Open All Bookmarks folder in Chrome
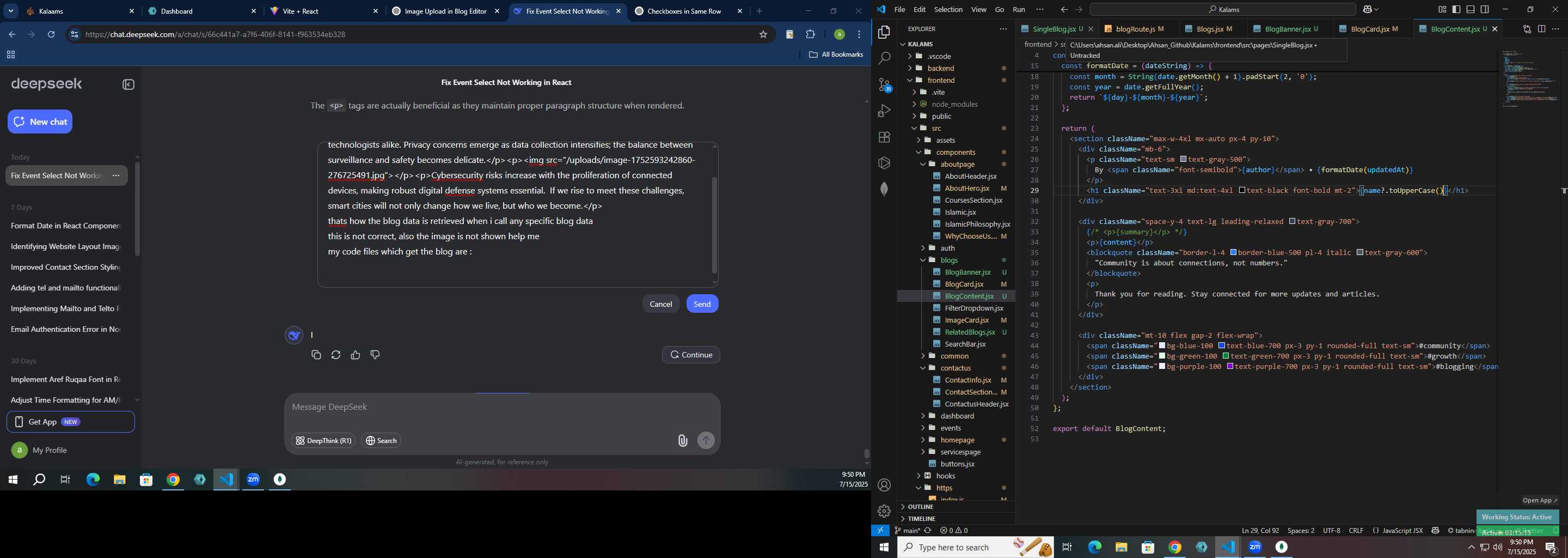Screen dimensions: 1568x558 click(836, 55)
